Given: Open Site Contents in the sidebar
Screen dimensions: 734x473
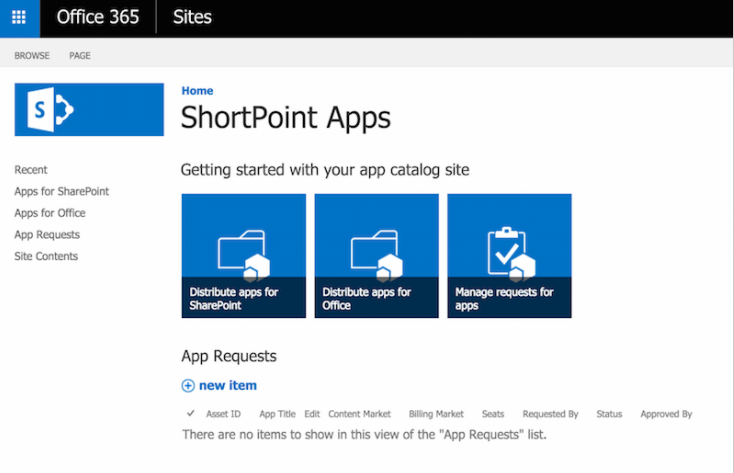Looking at the screenshot, I should 46,256.
